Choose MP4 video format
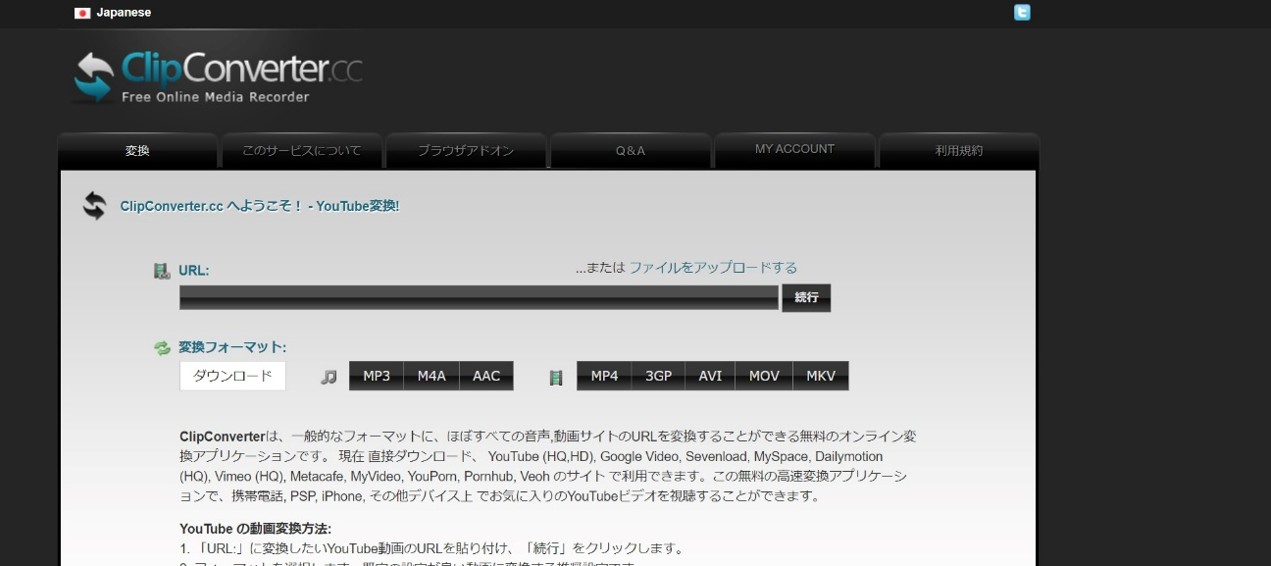 (x=605, y=376)
